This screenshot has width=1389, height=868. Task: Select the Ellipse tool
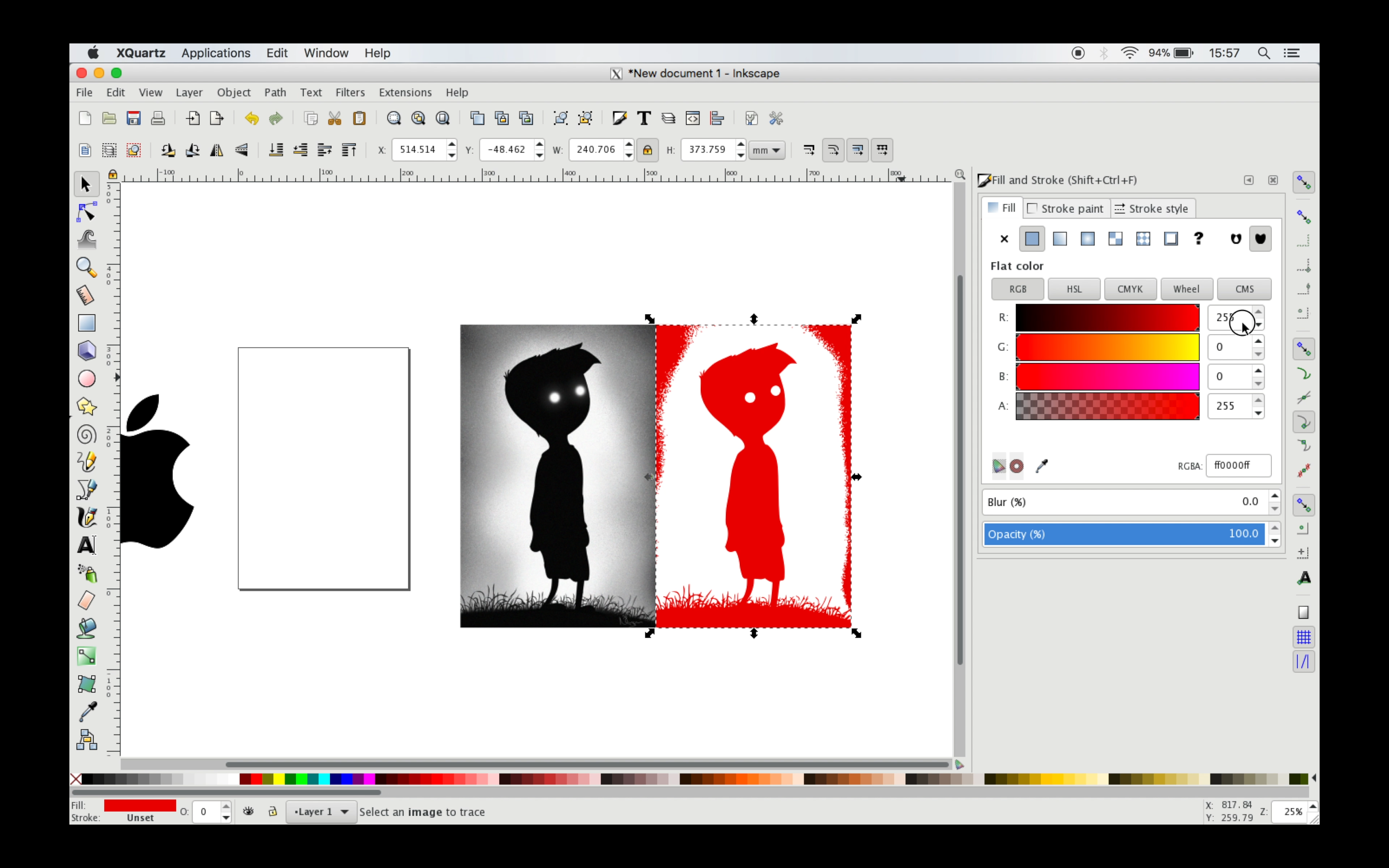click(x=86, y=378)
